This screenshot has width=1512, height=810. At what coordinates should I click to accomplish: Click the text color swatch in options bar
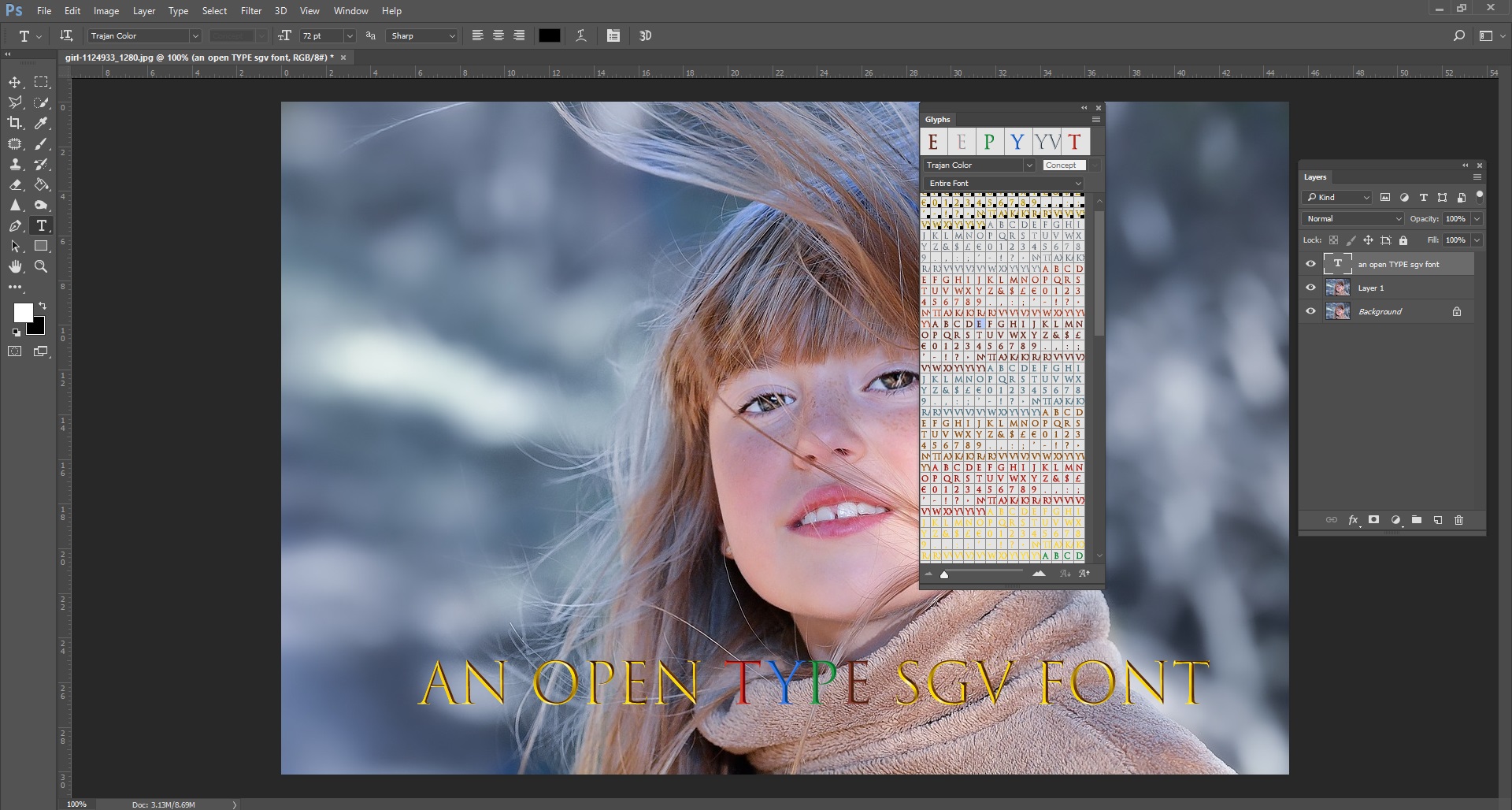(550, 35)
